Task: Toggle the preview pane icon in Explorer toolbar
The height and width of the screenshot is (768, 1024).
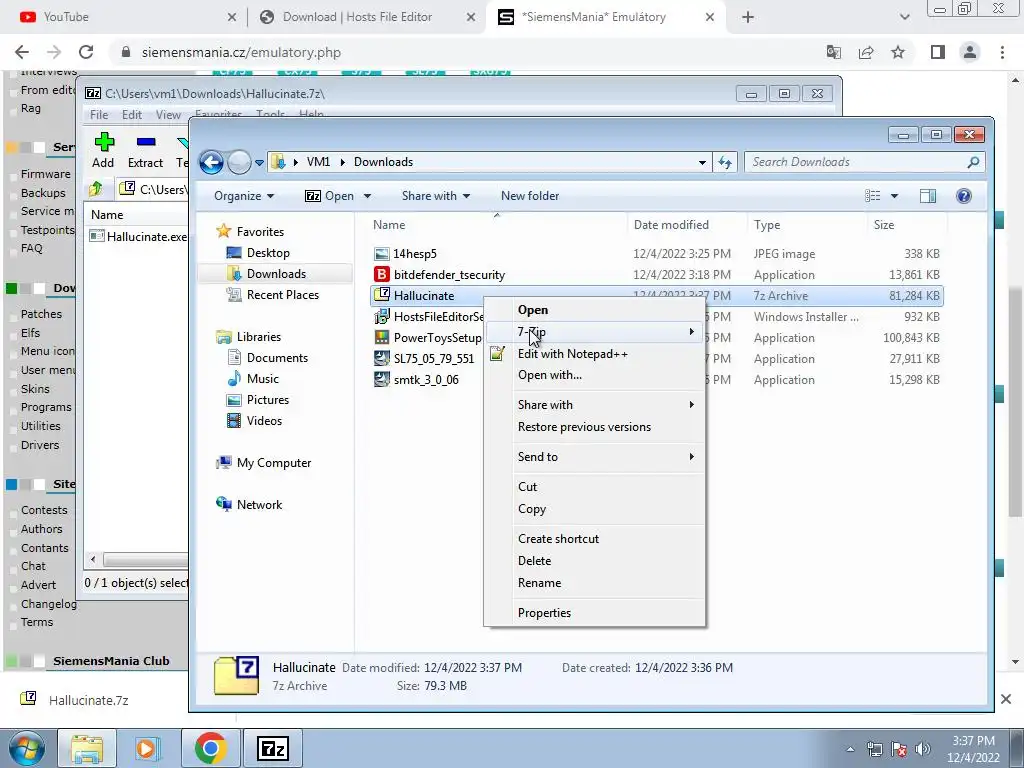Action: 927,196
